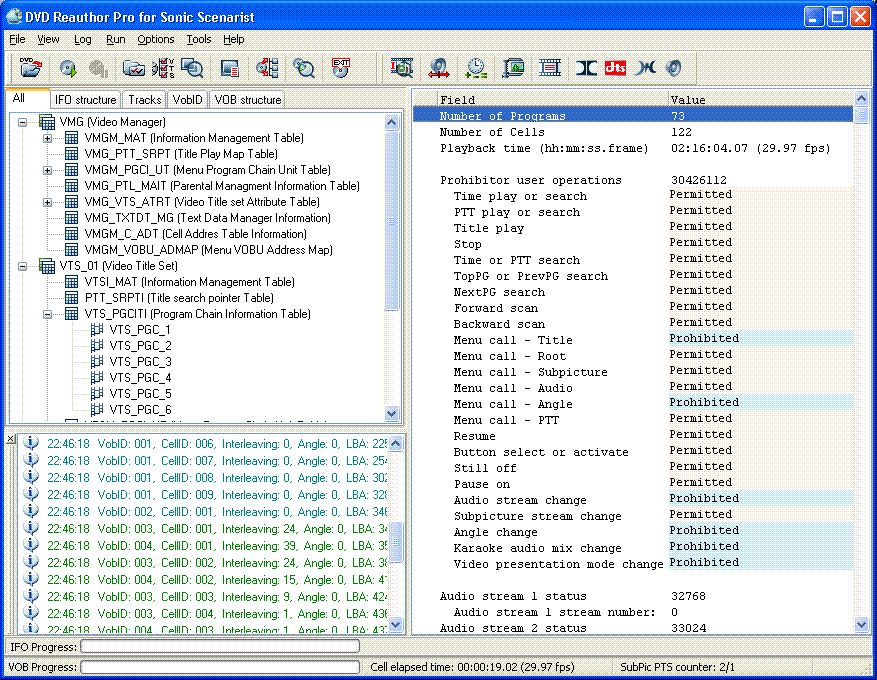Click the Value column header
The image size is (877, 680).
(761, 100)
